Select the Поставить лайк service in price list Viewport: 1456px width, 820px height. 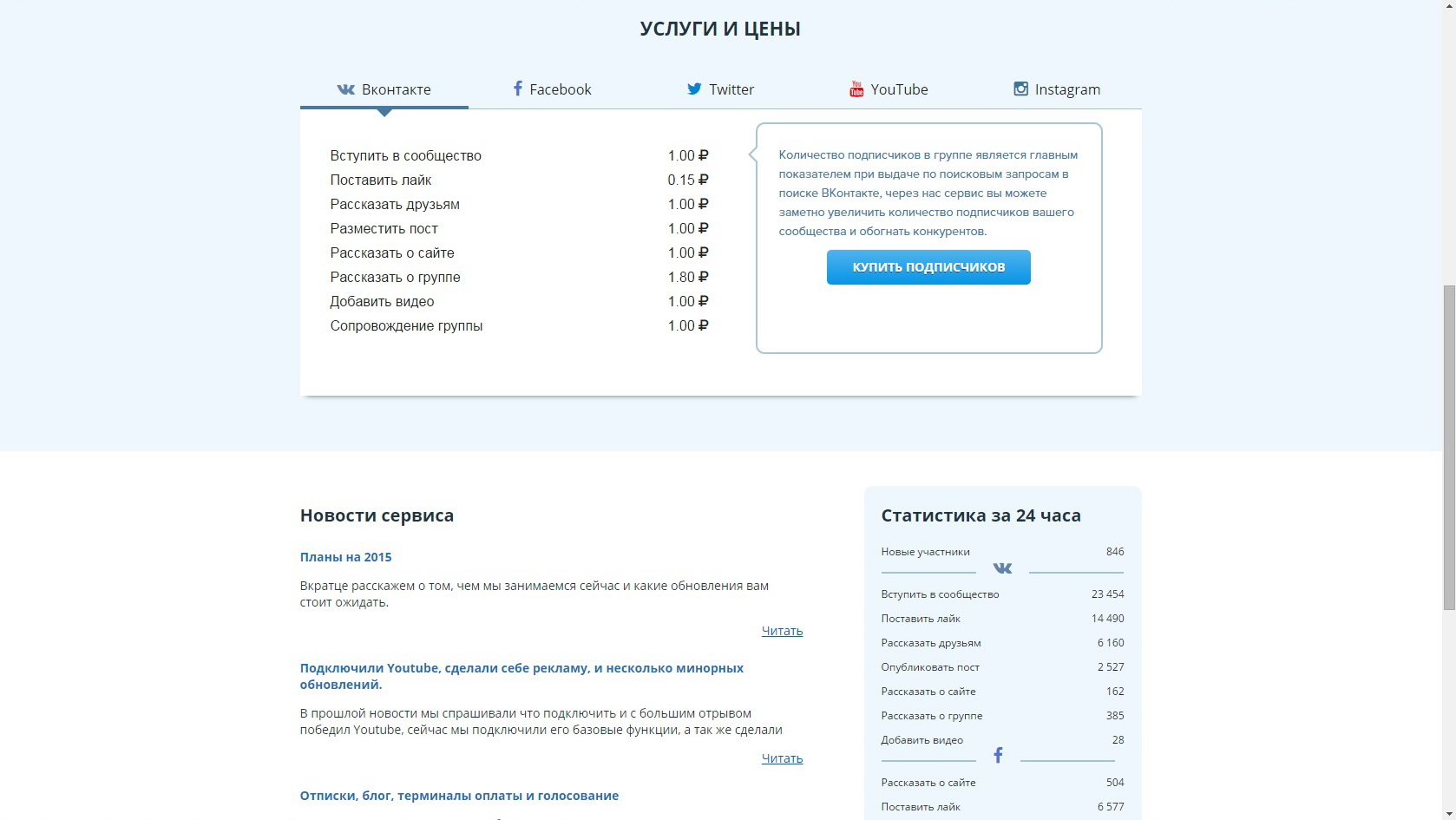point(519,180)
